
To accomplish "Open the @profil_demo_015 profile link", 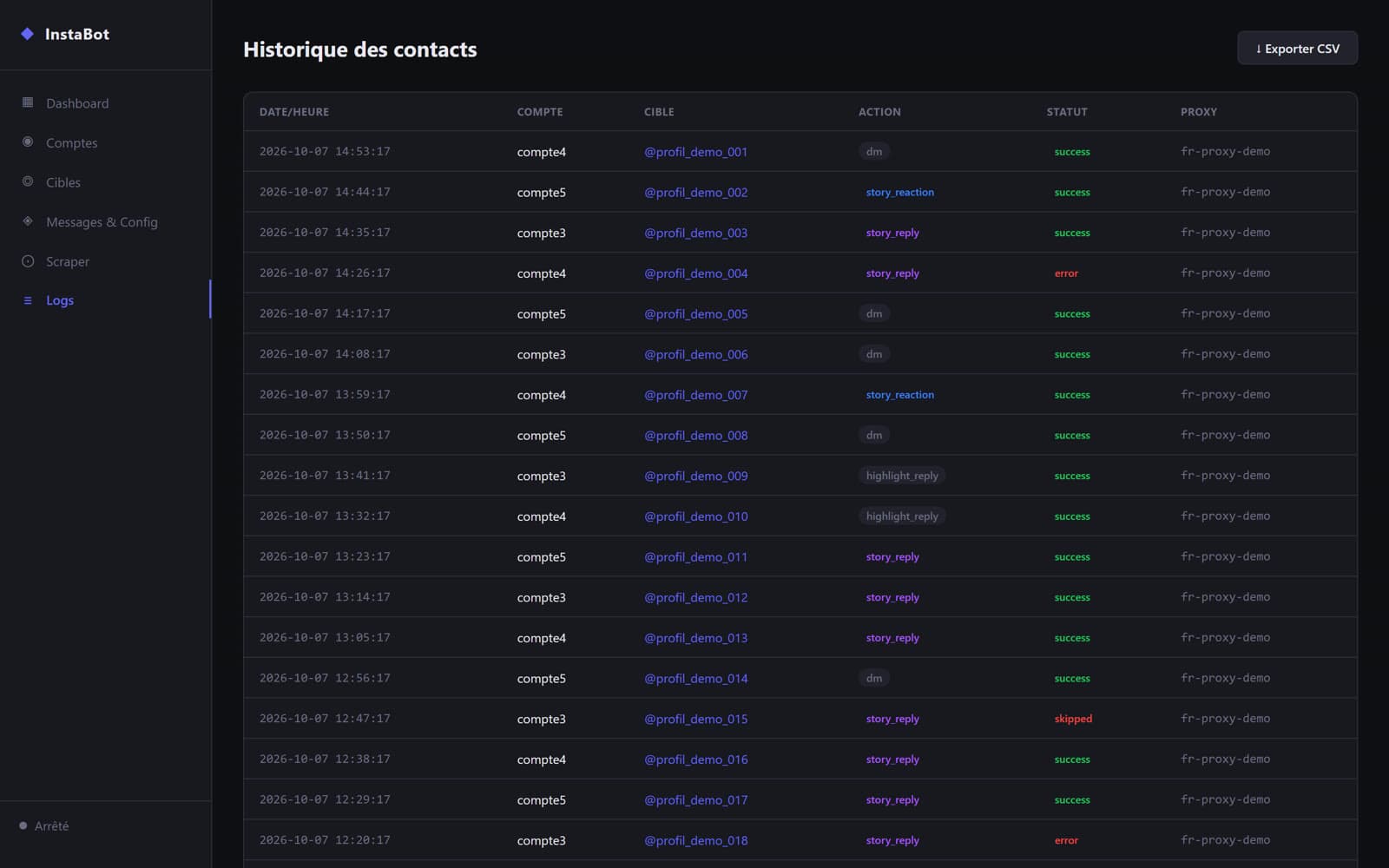I will tap(695, 719).
